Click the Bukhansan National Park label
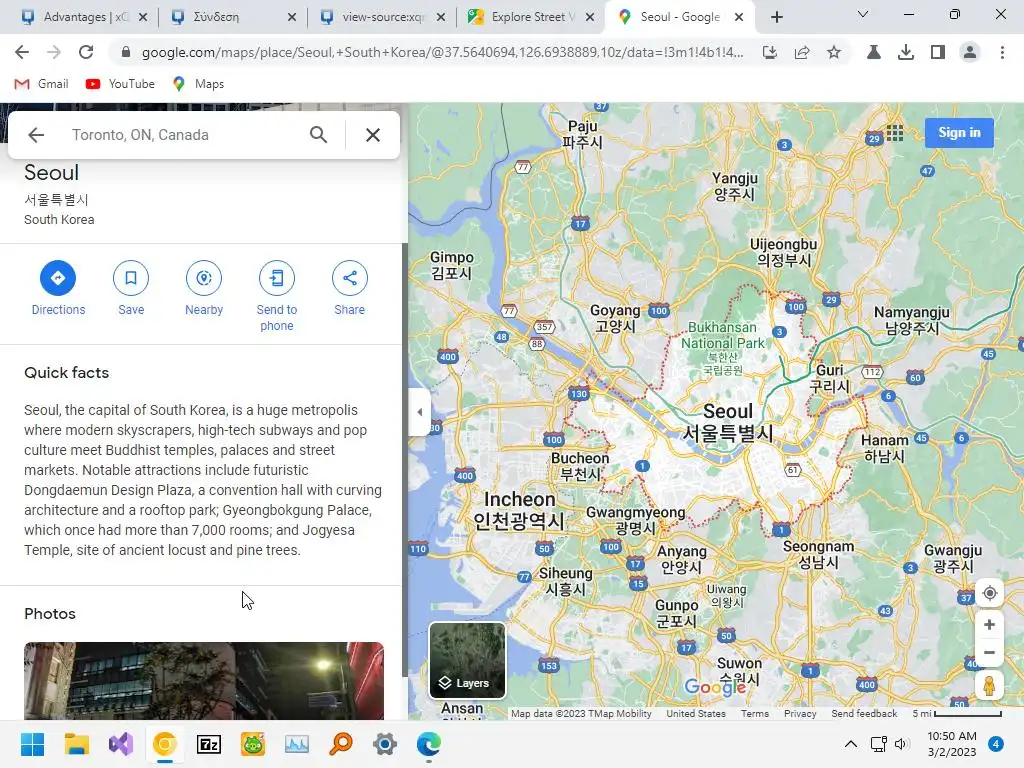The image size is (1024, 768). coord(722,335)
